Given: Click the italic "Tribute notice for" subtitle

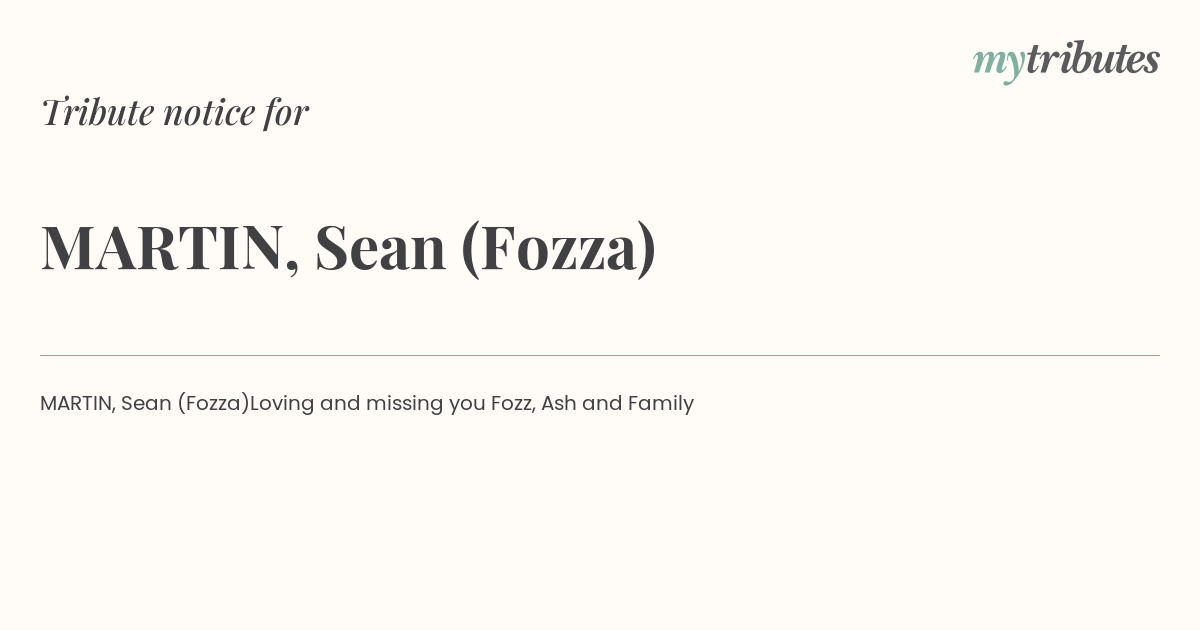Looking at the screenshot, I should tap(174, 111).
